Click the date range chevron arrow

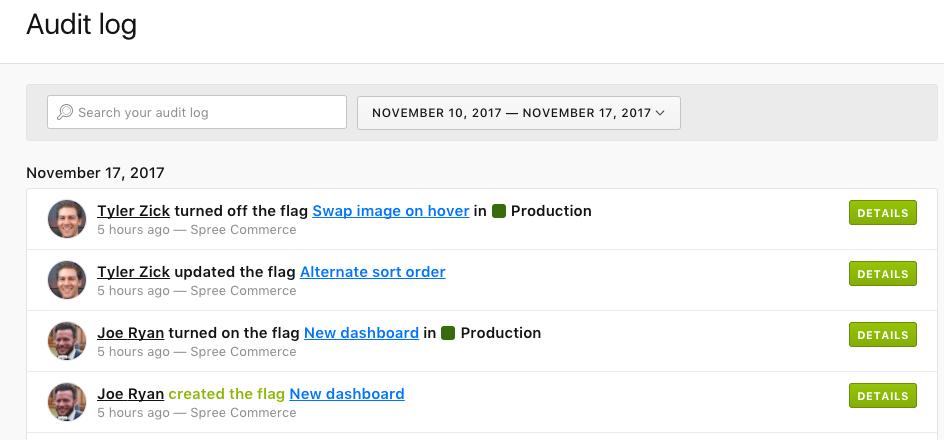click(x=660, y=113)
